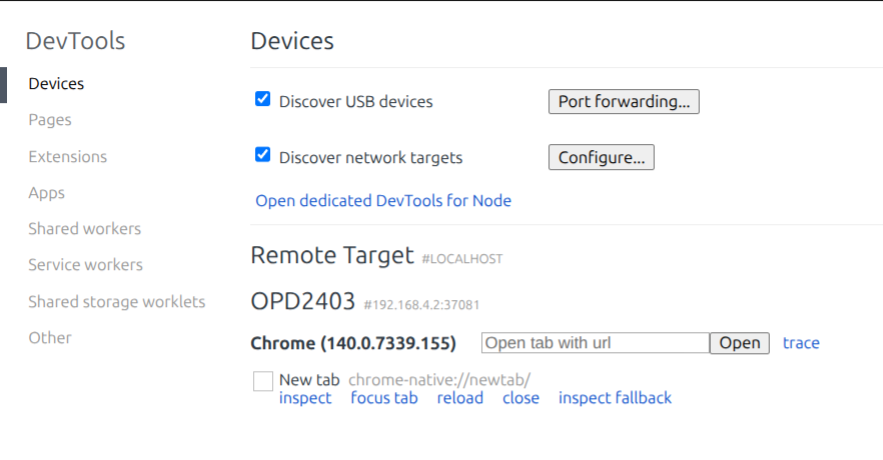
Task: Switch to the Apps section
Action: click(46, 193)
